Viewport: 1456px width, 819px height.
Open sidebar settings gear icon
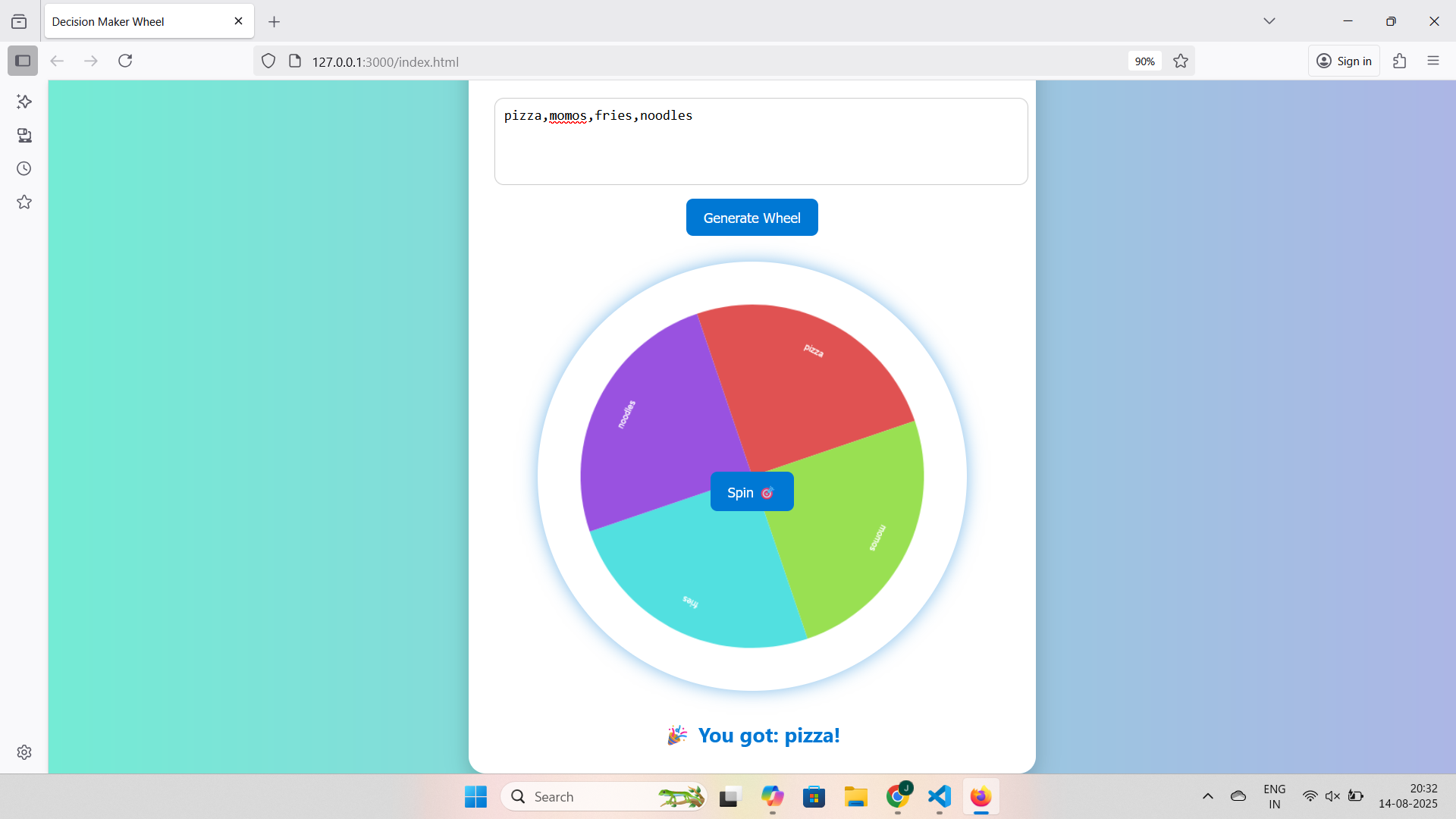24,752
